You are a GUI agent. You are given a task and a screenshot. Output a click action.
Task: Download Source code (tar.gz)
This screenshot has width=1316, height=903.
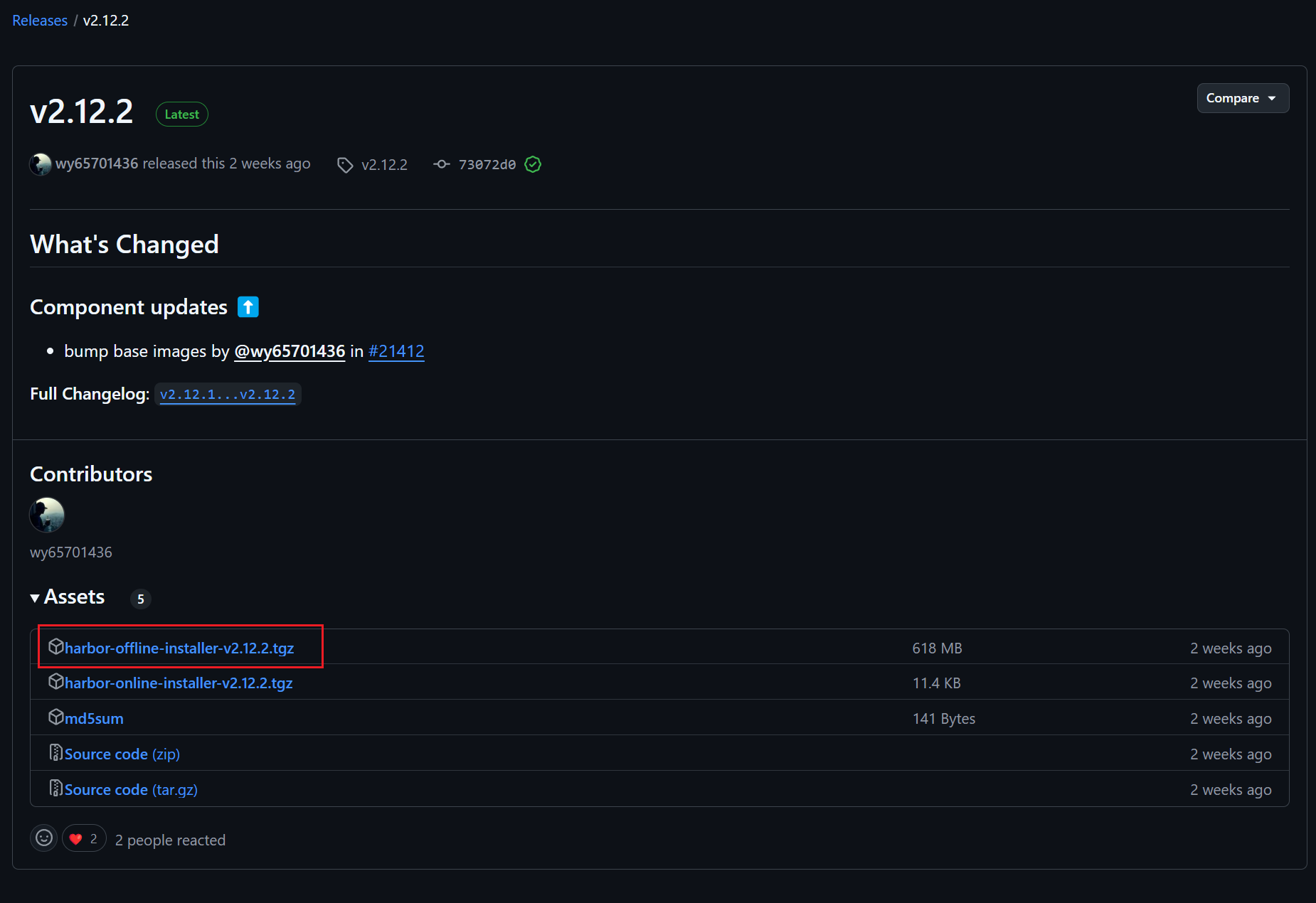131,789
